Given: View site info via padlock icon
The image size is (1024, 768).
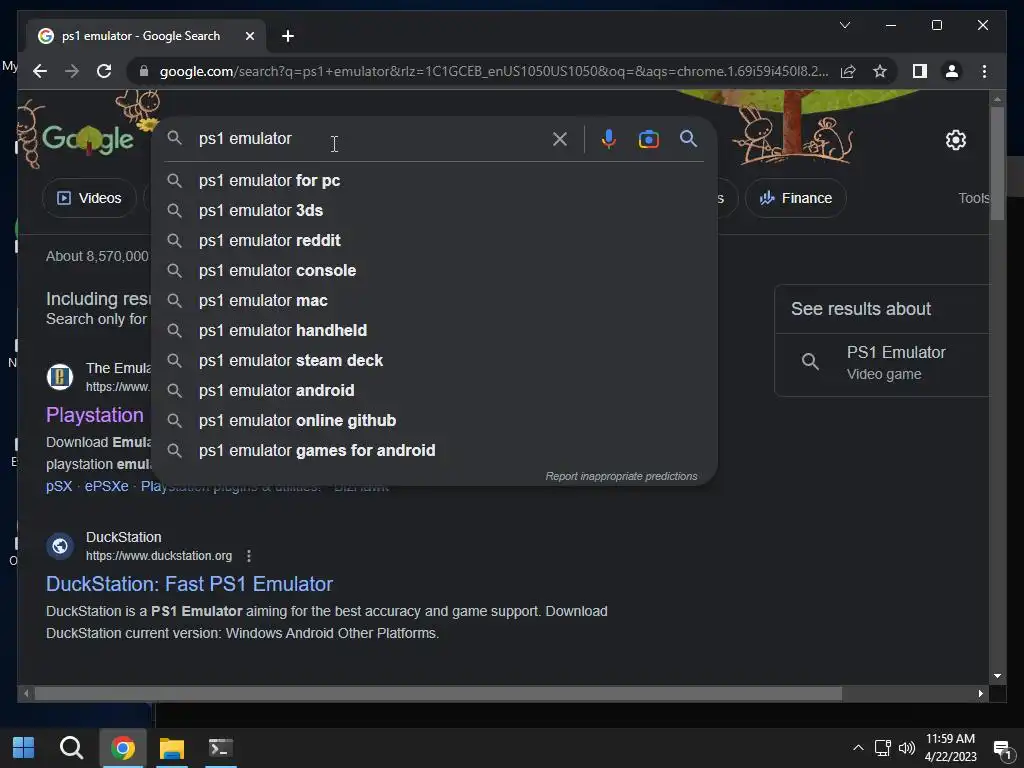Looking at the screenshot, I should pyautogui.click(x=144, y=71).
